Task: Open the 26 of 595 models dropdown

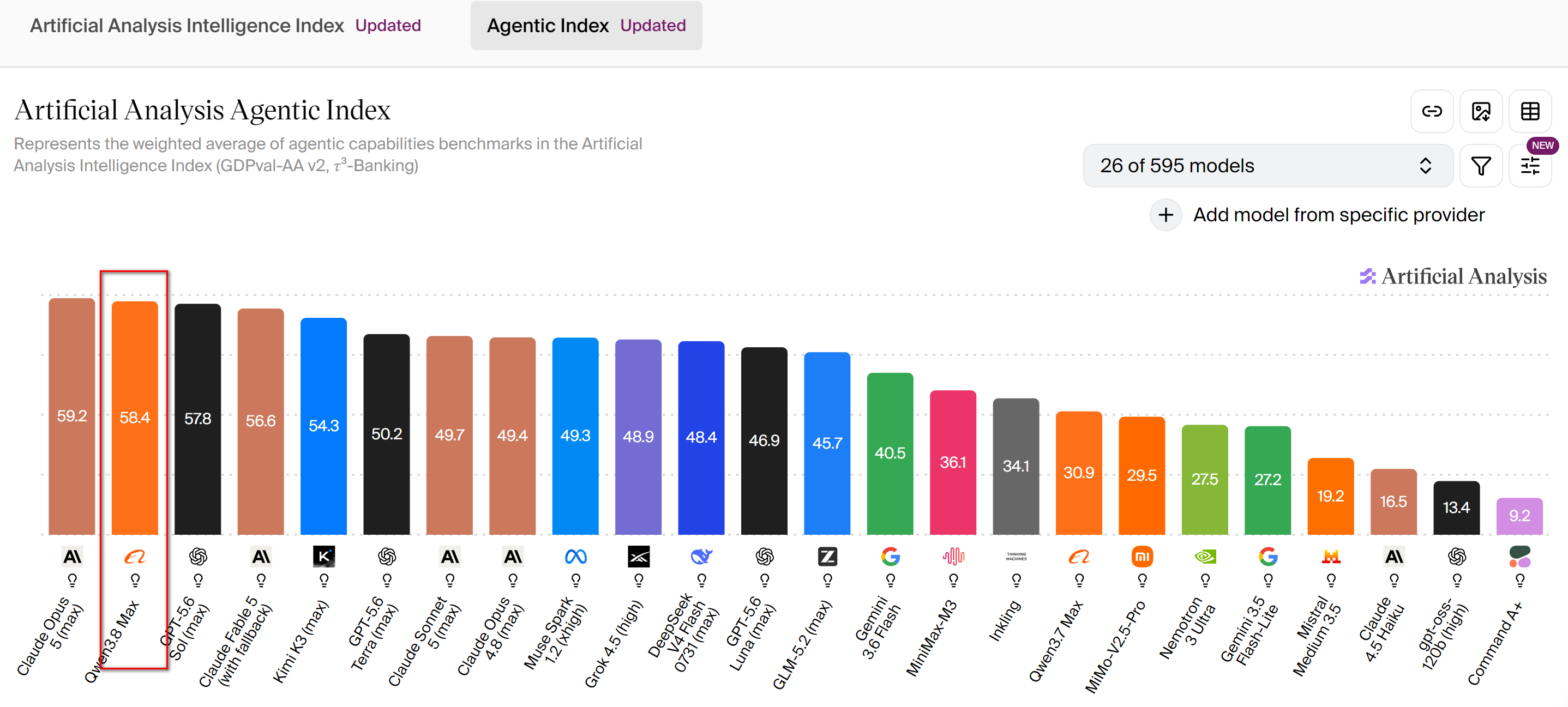Action: (x=1267, y=166)
